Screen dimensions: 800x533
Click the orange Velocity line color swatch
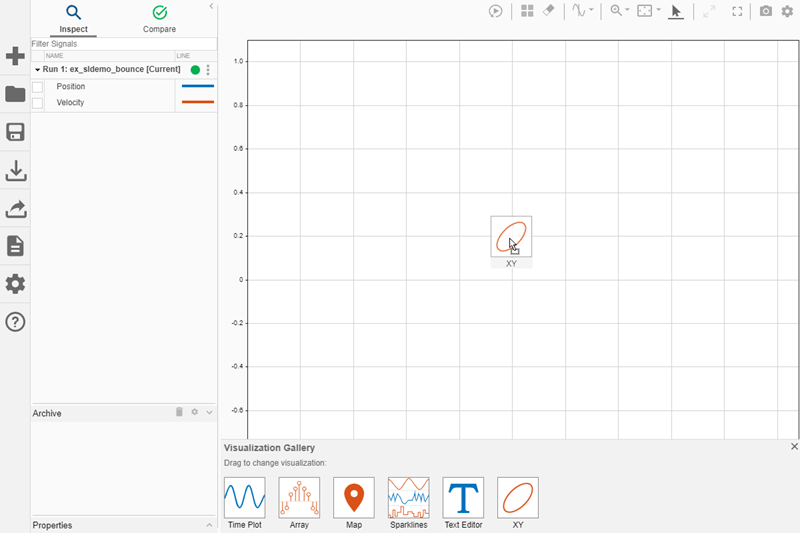[x=198, y=102]
